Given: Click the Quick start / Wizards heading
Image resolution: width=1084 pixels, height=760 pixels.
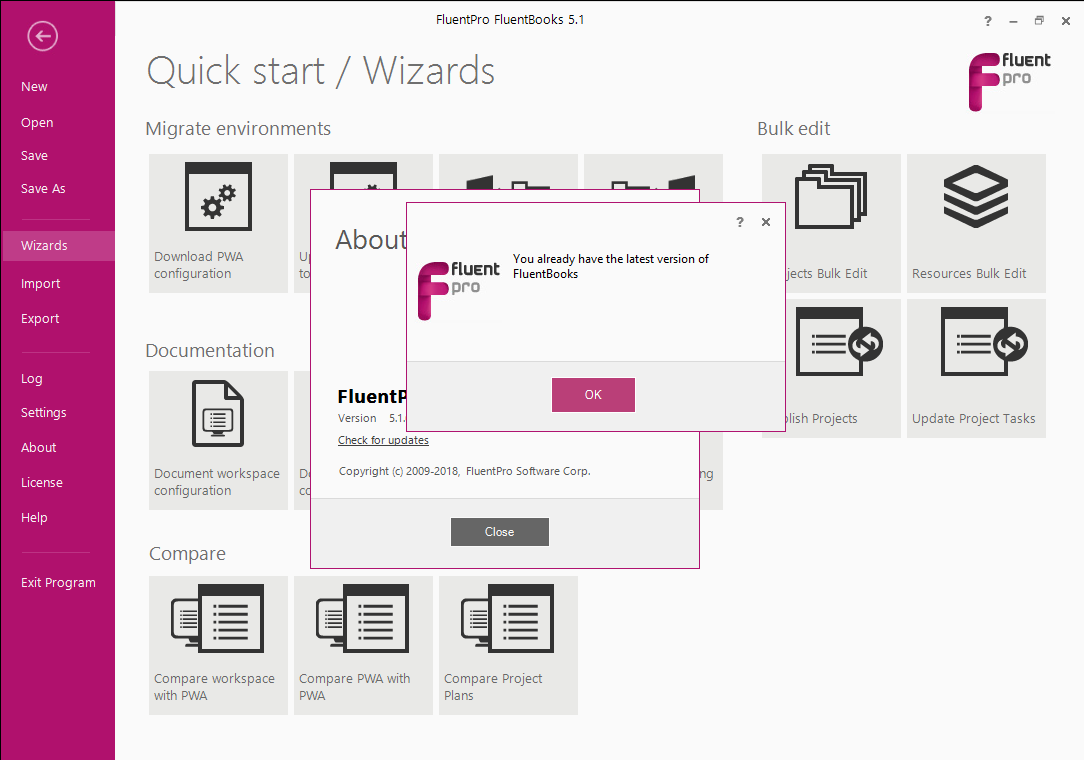Looking at the screenshot, I should pos(321,71).
